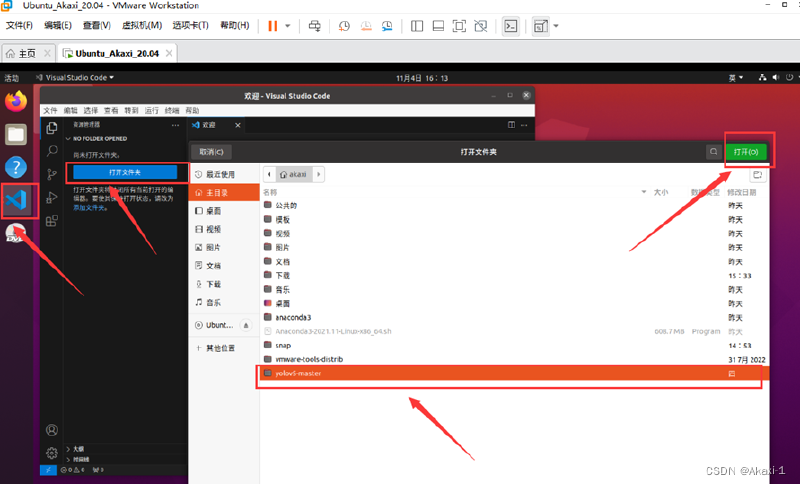
Task: Pause the virtual machine in VMware toolbar
Action: [273, 26]
